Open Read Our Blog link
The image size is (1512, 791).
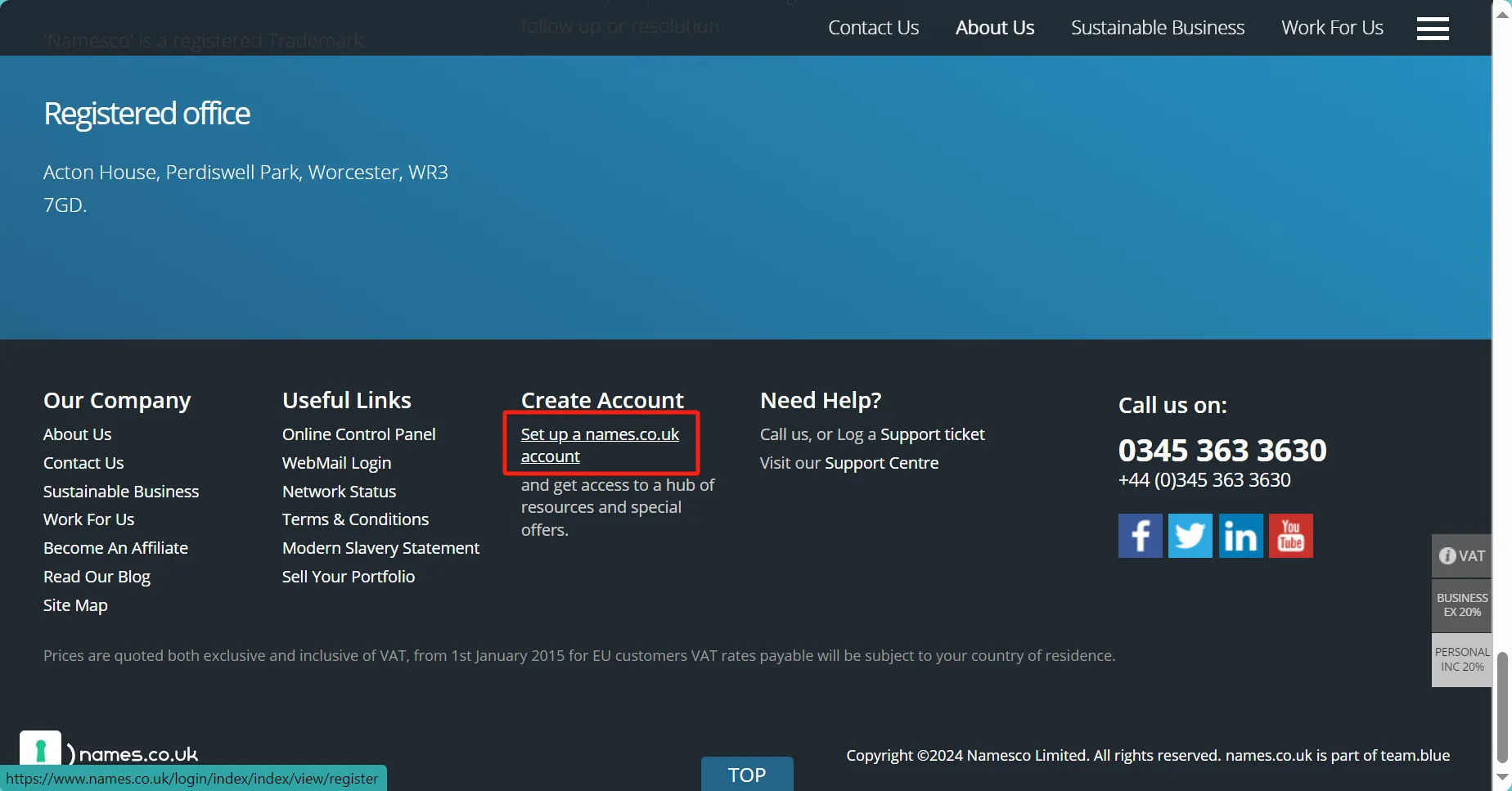[x=97, y=577]
